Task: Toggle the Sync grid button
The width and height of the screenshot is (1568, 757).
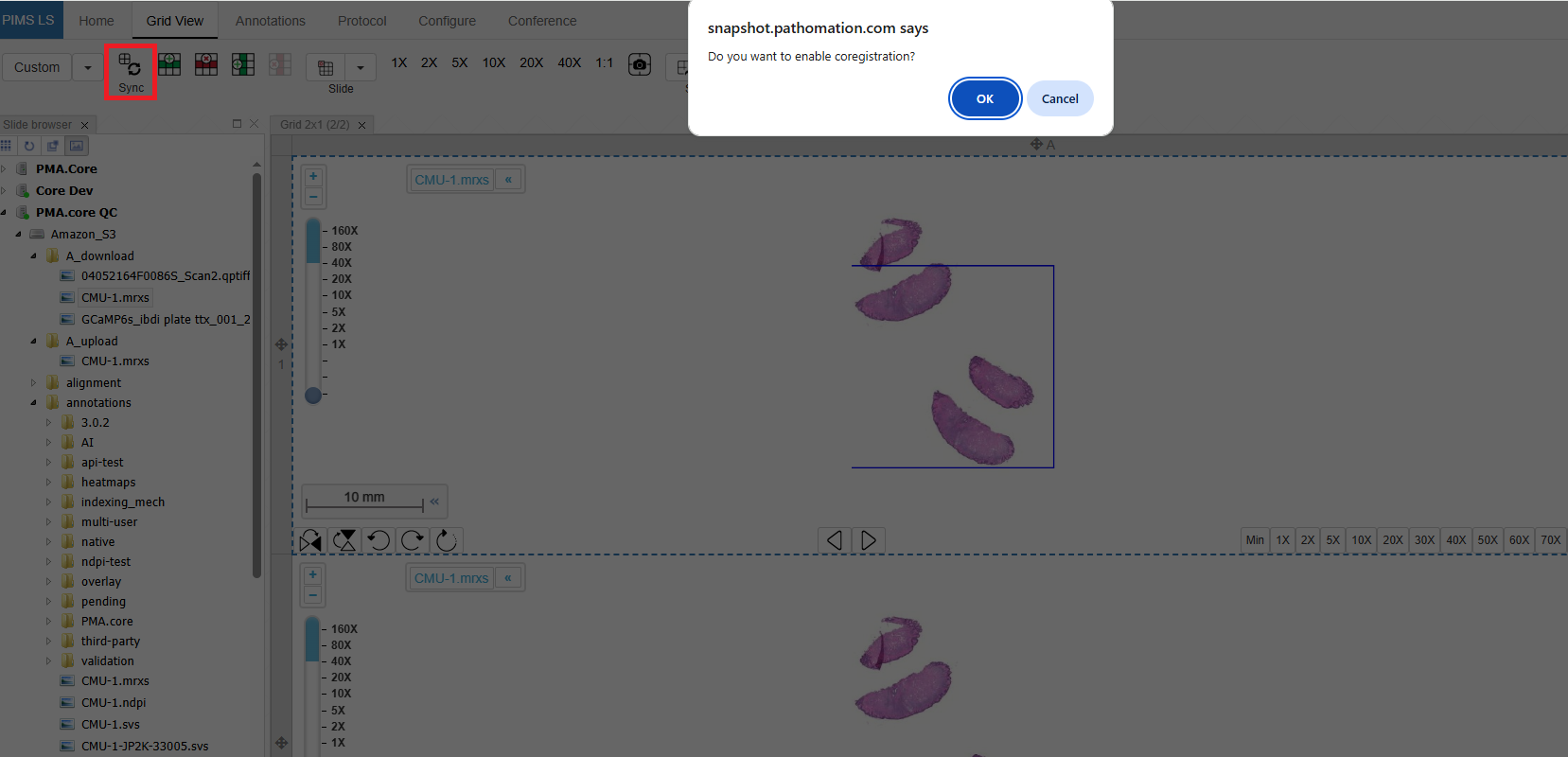Action: pos(131,72)
